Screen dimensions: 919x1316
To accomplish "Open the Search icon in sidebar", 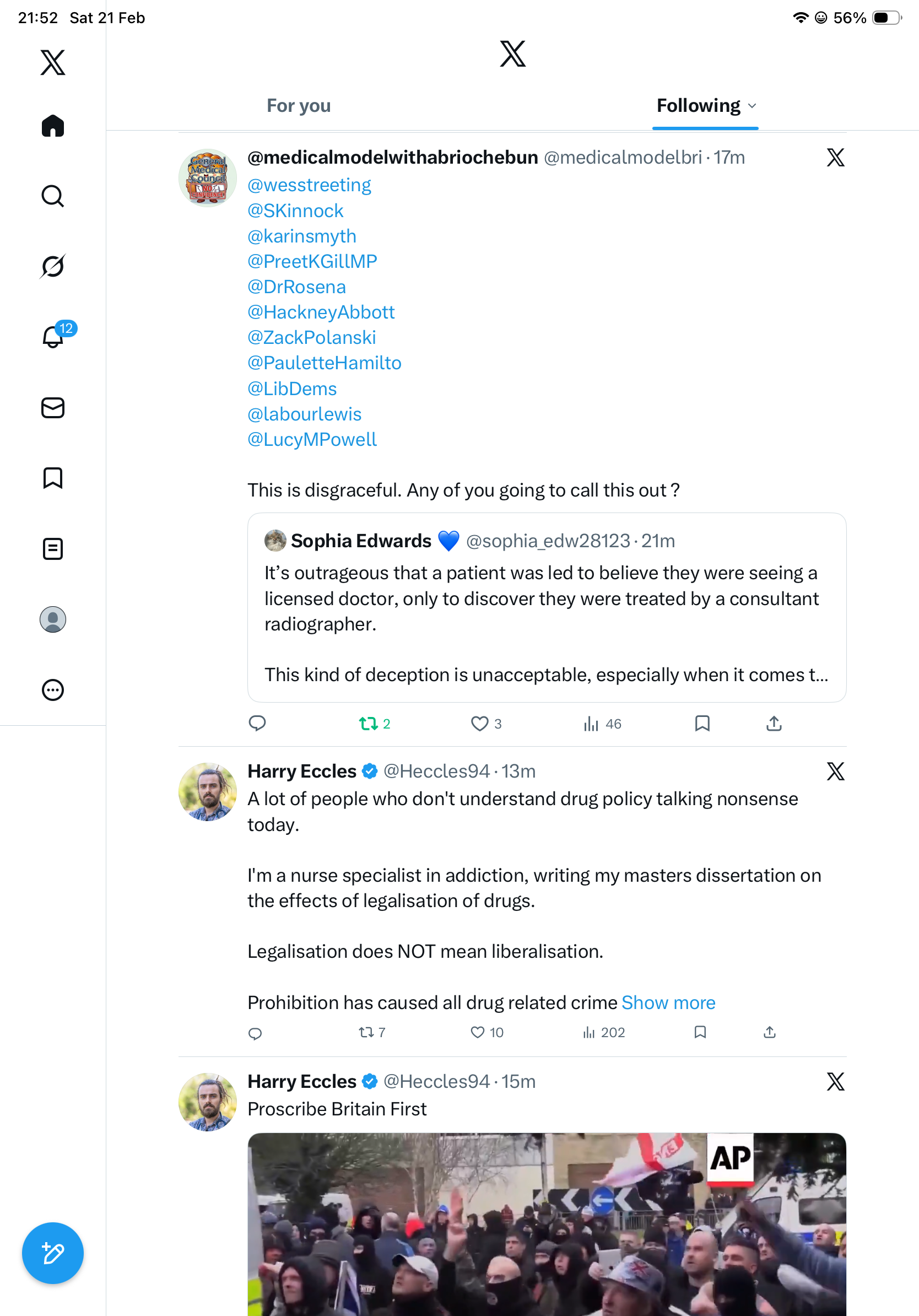I will point(53,196).
